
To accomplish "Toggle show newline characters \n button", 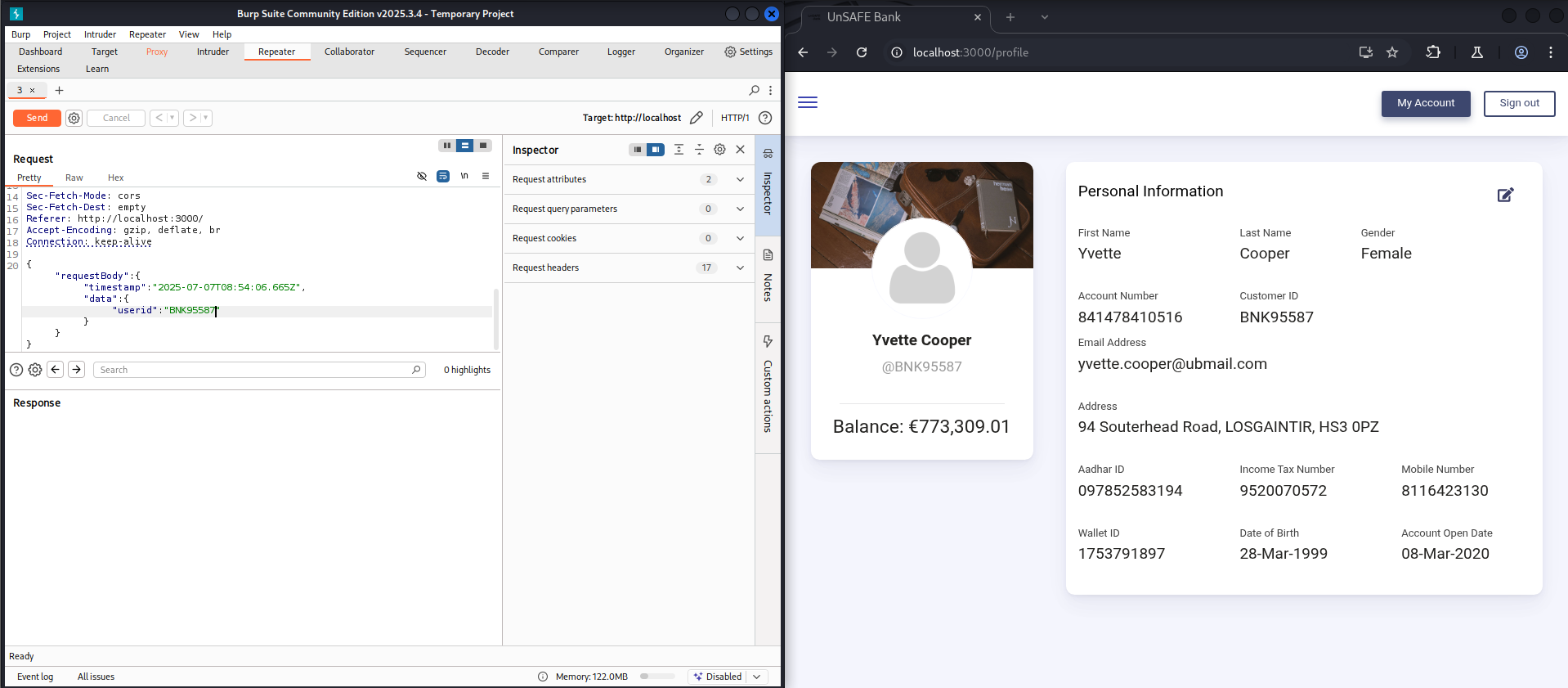I will (x=464, y=176).
